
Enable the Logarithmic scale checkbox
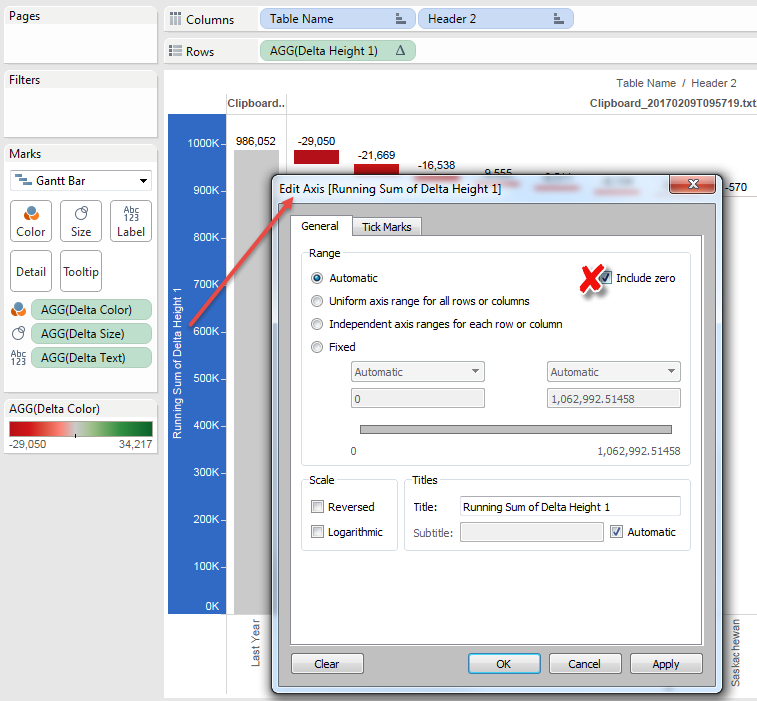point(317,532)
